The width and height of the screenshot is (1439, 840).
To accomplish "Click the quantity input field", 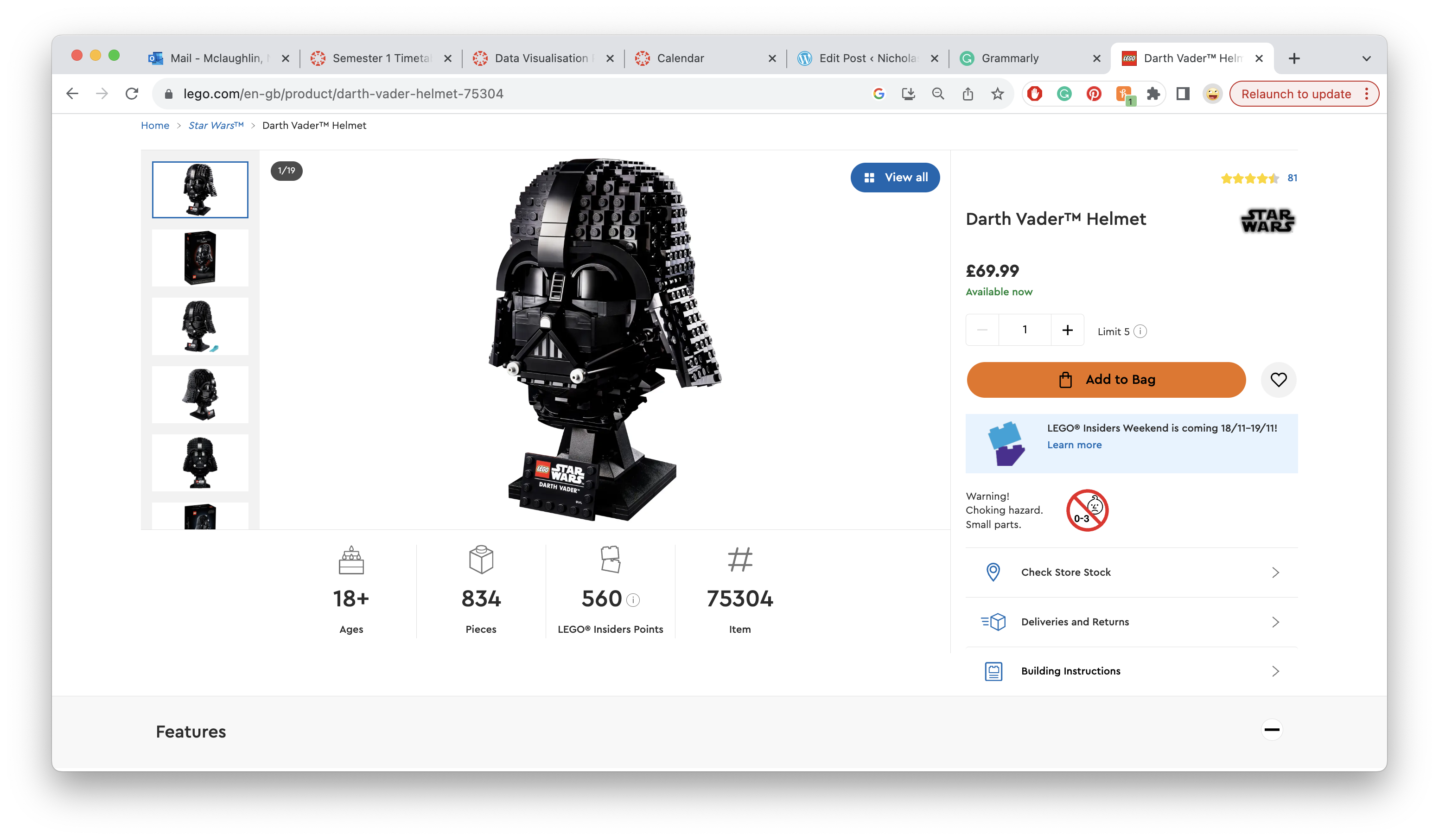I will [x=1025, y=330].
